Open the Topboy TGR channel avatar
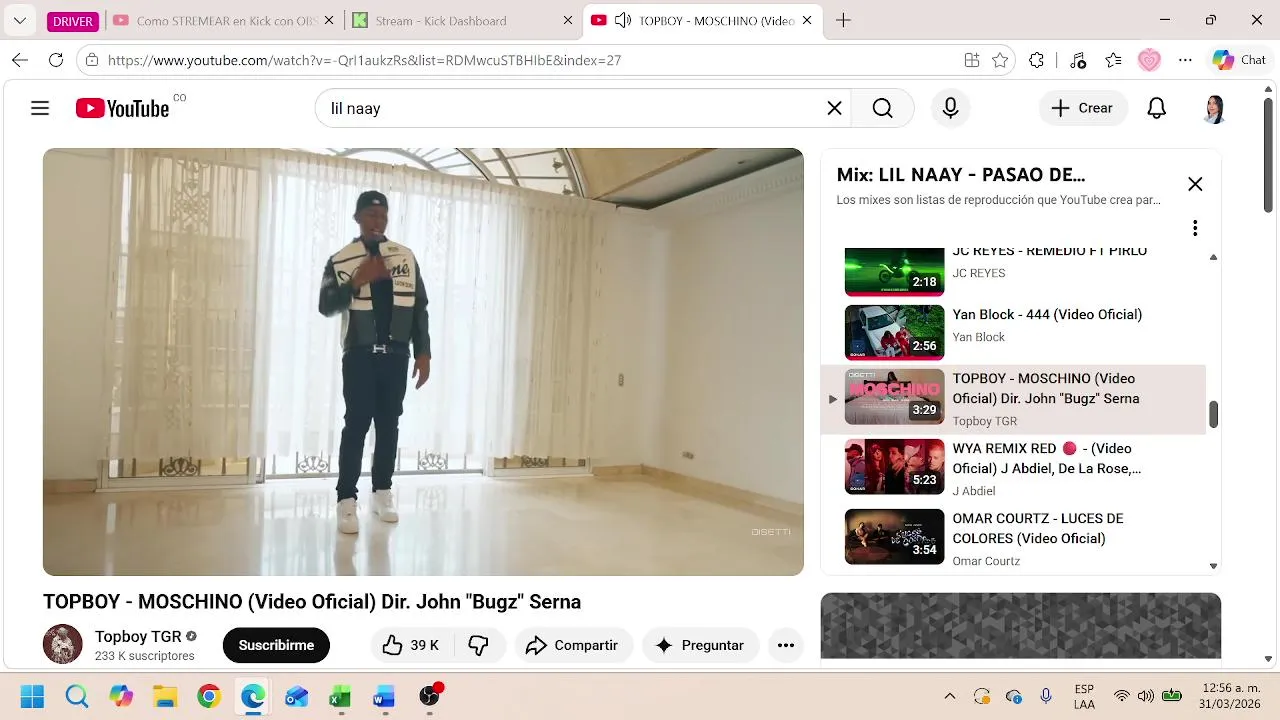The height and width of the screenshot is (720, 1280). coord(63,644)
